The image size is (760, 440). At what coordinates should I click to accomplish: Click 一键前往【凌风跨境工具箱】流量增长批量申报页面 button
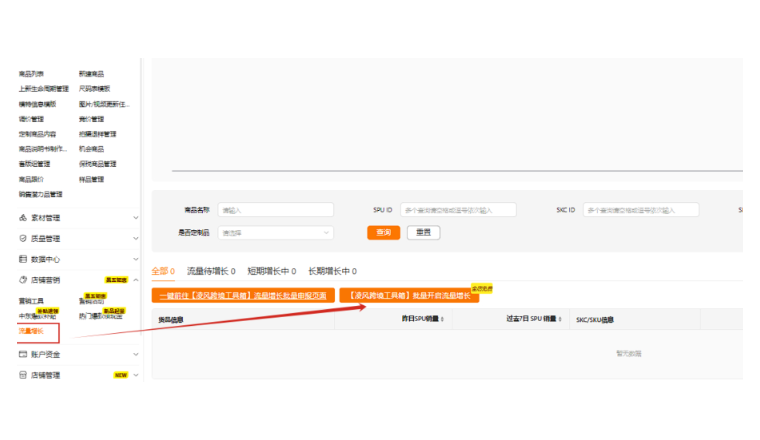[243, 295]
